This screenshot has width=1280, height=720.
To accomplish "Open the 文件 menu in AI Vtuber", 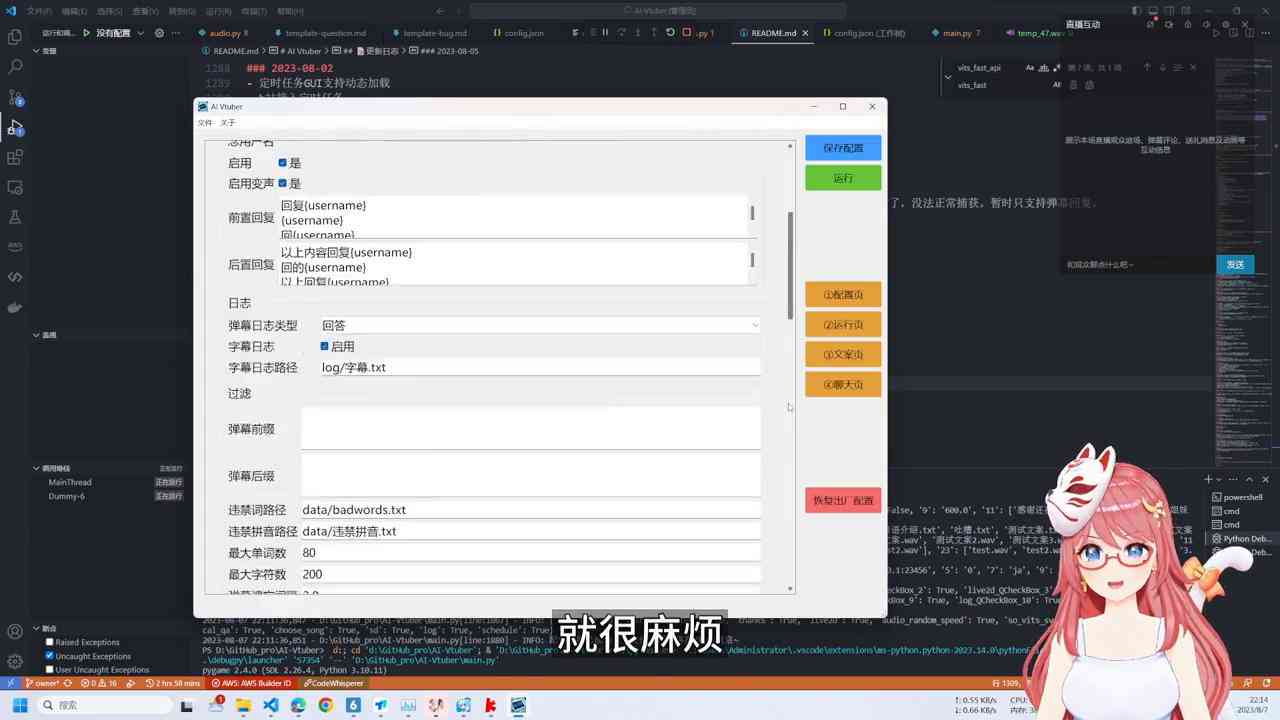I will tap(205, 122).
